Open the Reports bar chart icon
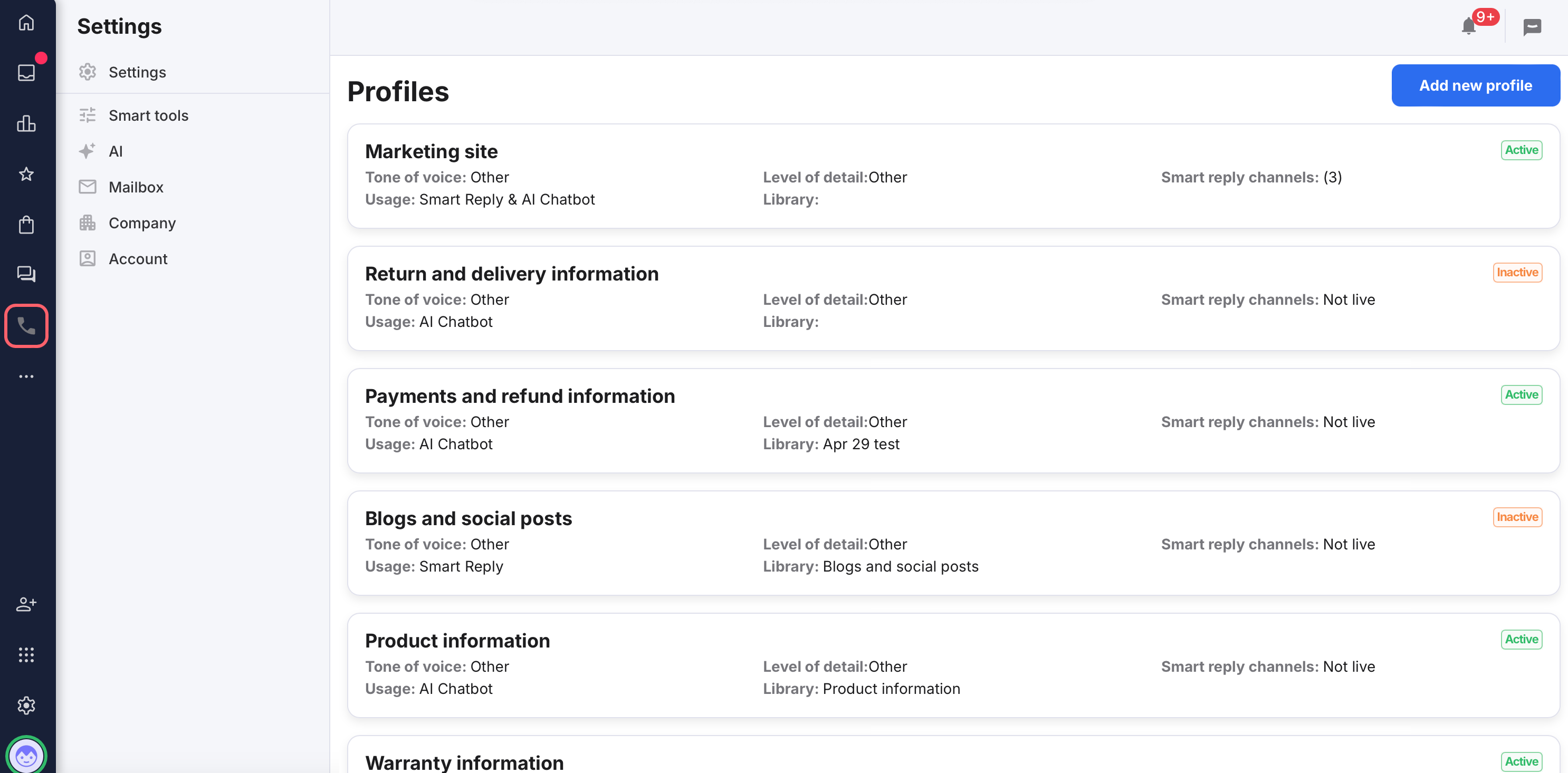 [26, 123]
